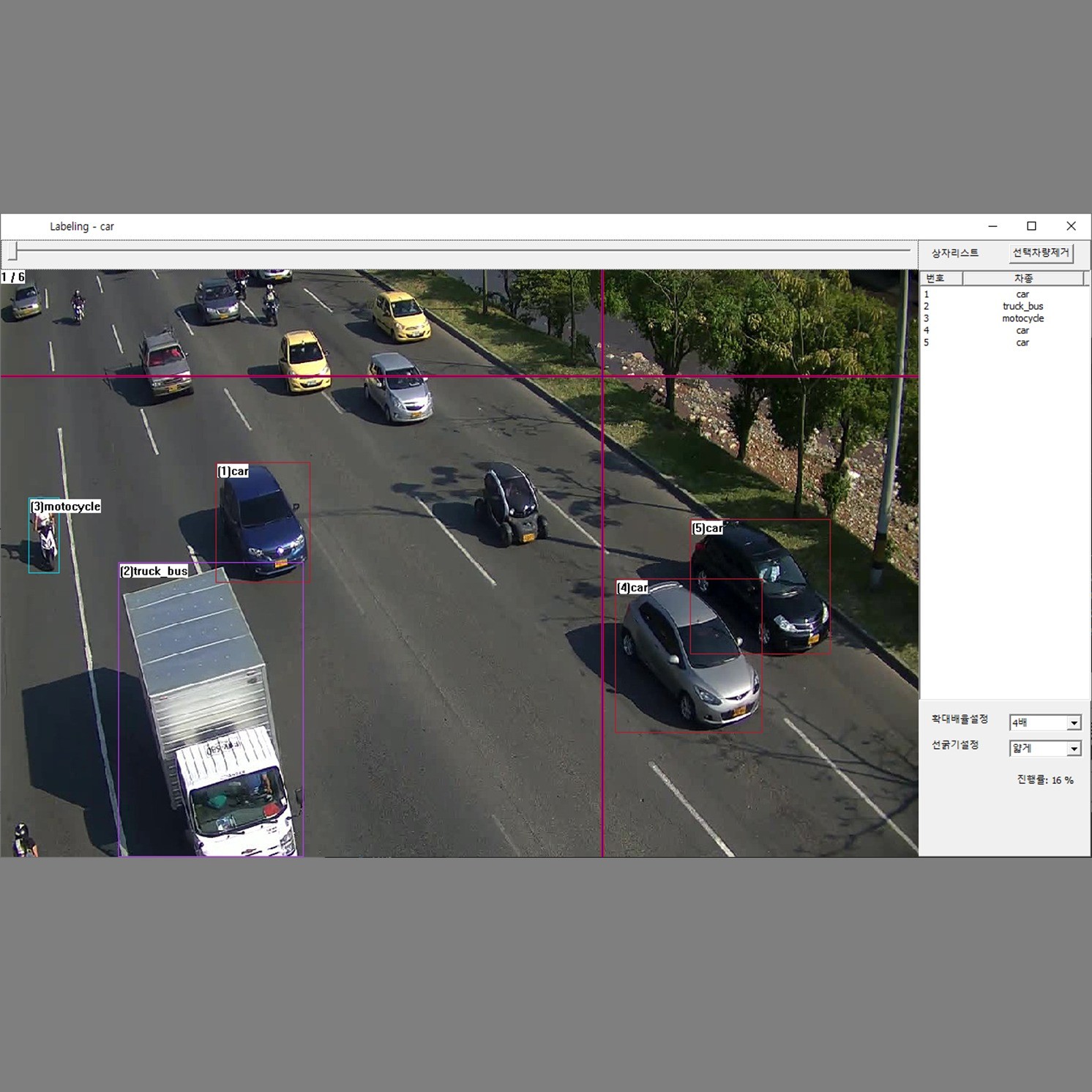Click the (5)car bounding box label

coord(707,528)
